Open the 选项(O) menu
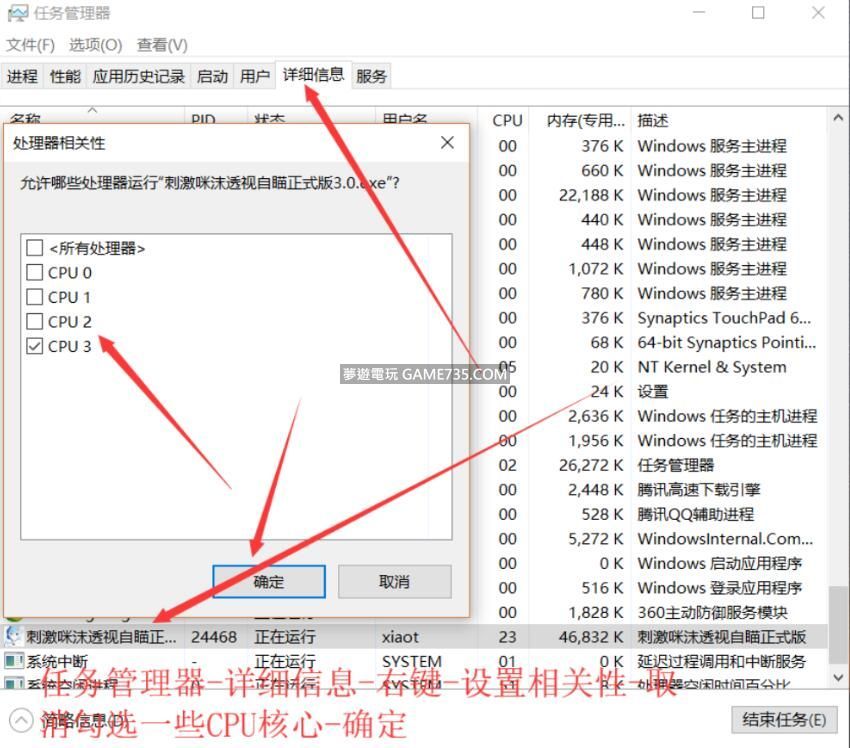This screenshot has height=748, width=850. click(x=95, y=45)
